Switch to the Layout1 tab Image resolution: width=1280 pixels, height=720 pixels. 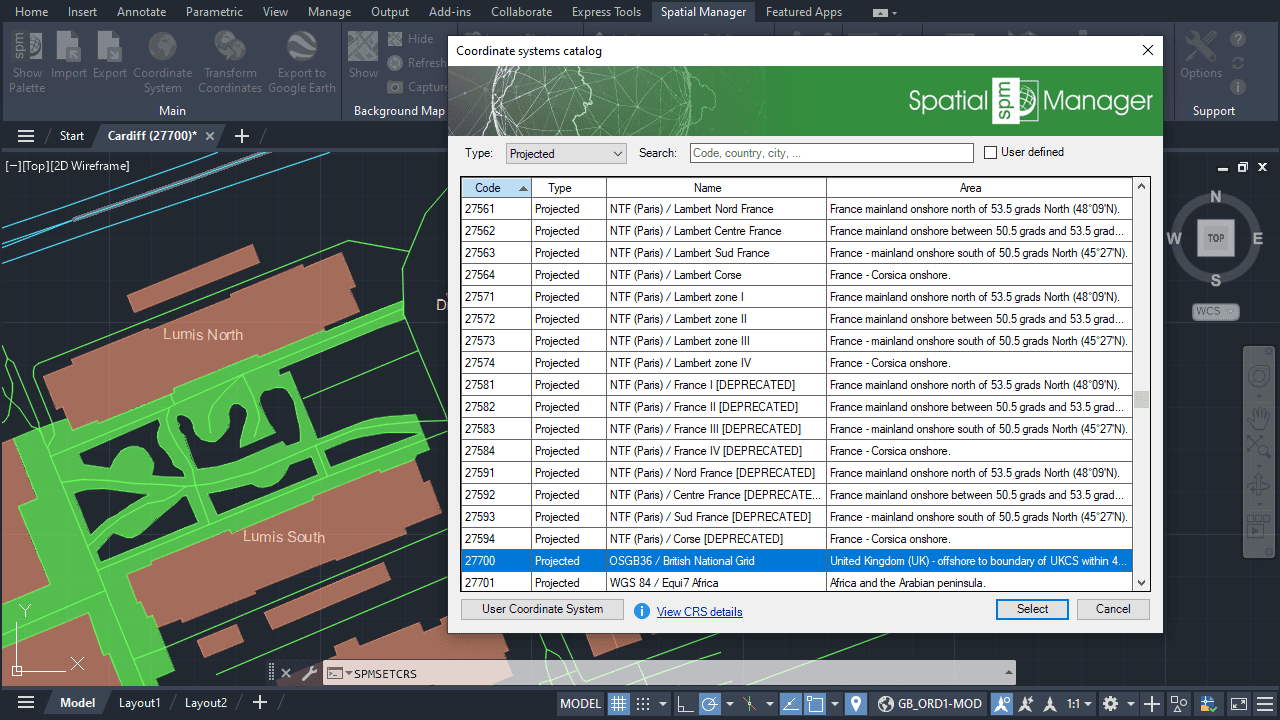click(x=139, y=703)
